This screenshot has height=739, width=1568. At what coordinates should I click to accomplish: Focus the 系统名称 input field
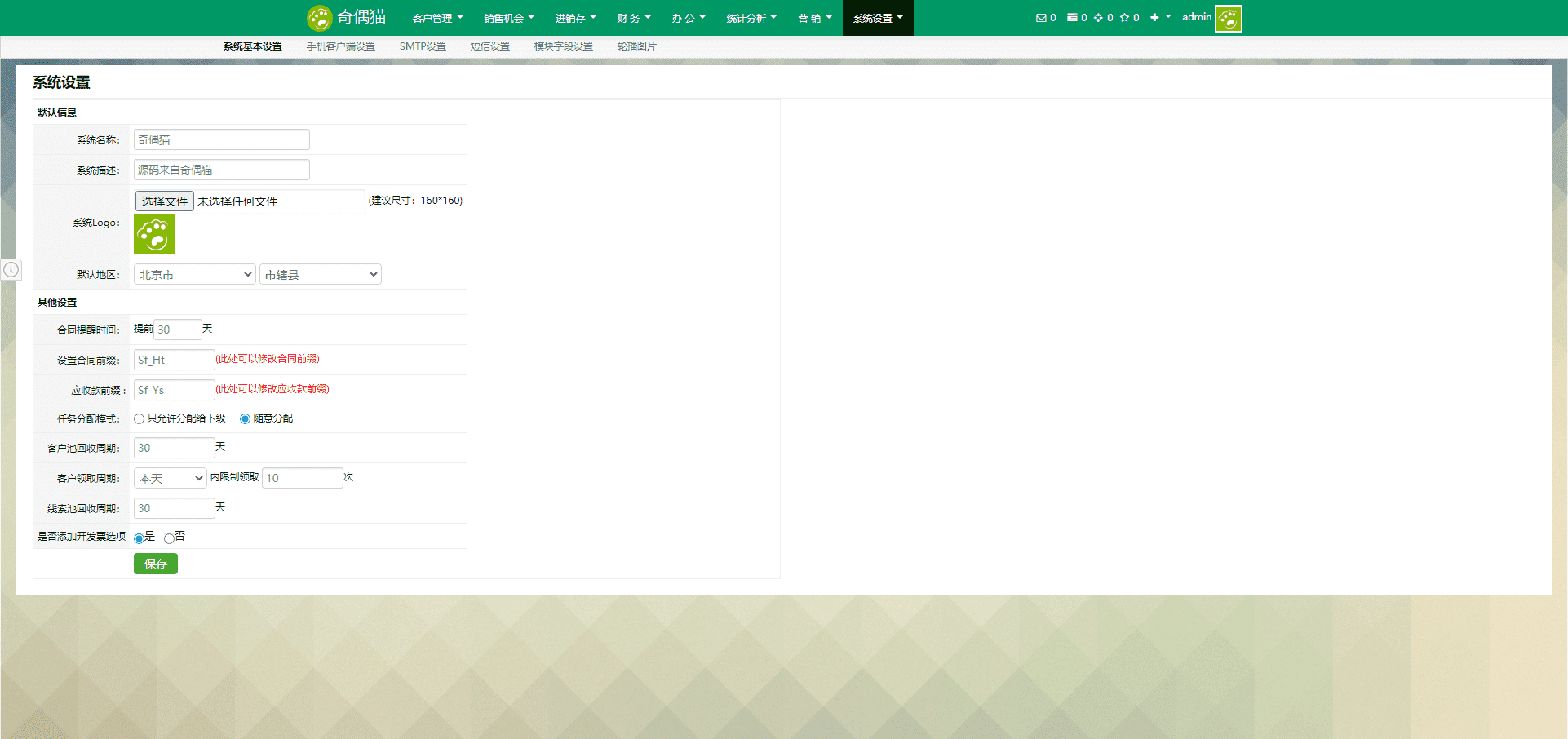222,139
